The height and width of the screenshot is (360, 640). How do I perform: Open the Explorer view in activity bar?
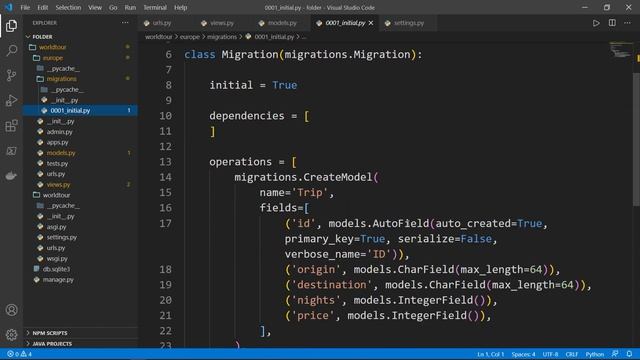pos(11,26)
